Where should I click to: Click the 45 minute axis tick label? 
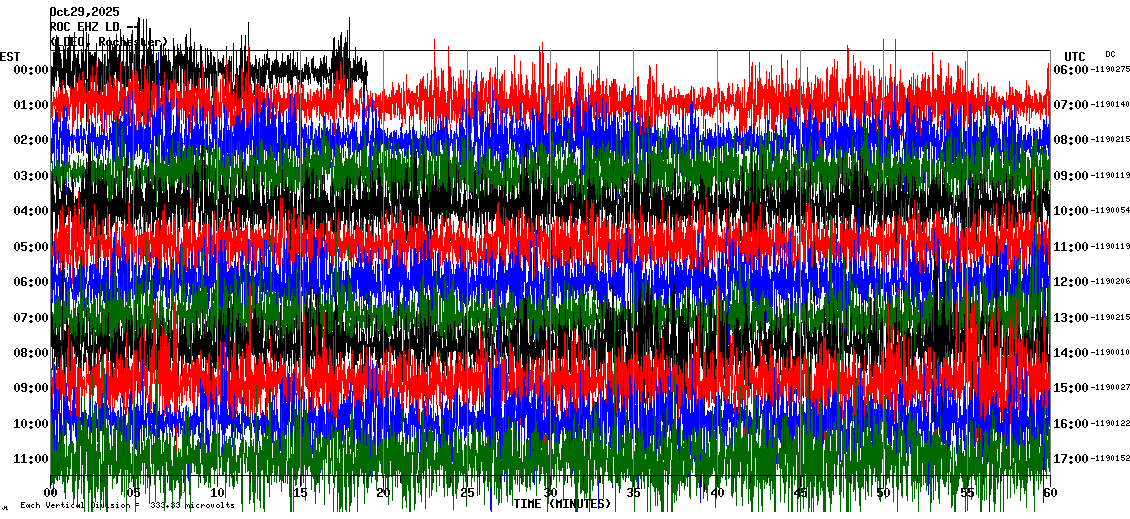(x=800, y=493)
